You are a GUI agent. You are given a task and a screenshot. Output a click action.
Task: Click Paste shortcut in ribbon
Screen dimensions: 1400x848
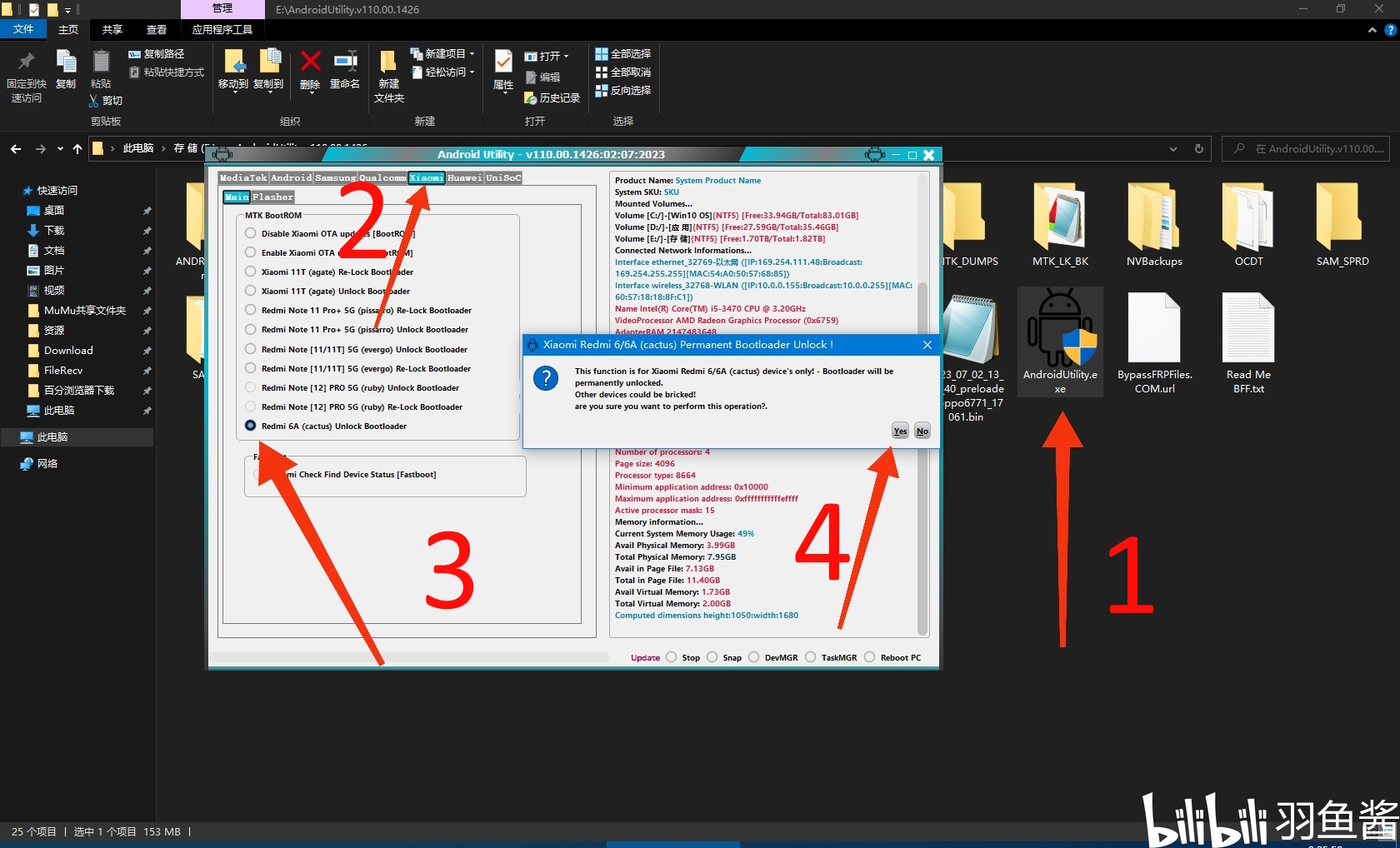[x=167, y=72]
